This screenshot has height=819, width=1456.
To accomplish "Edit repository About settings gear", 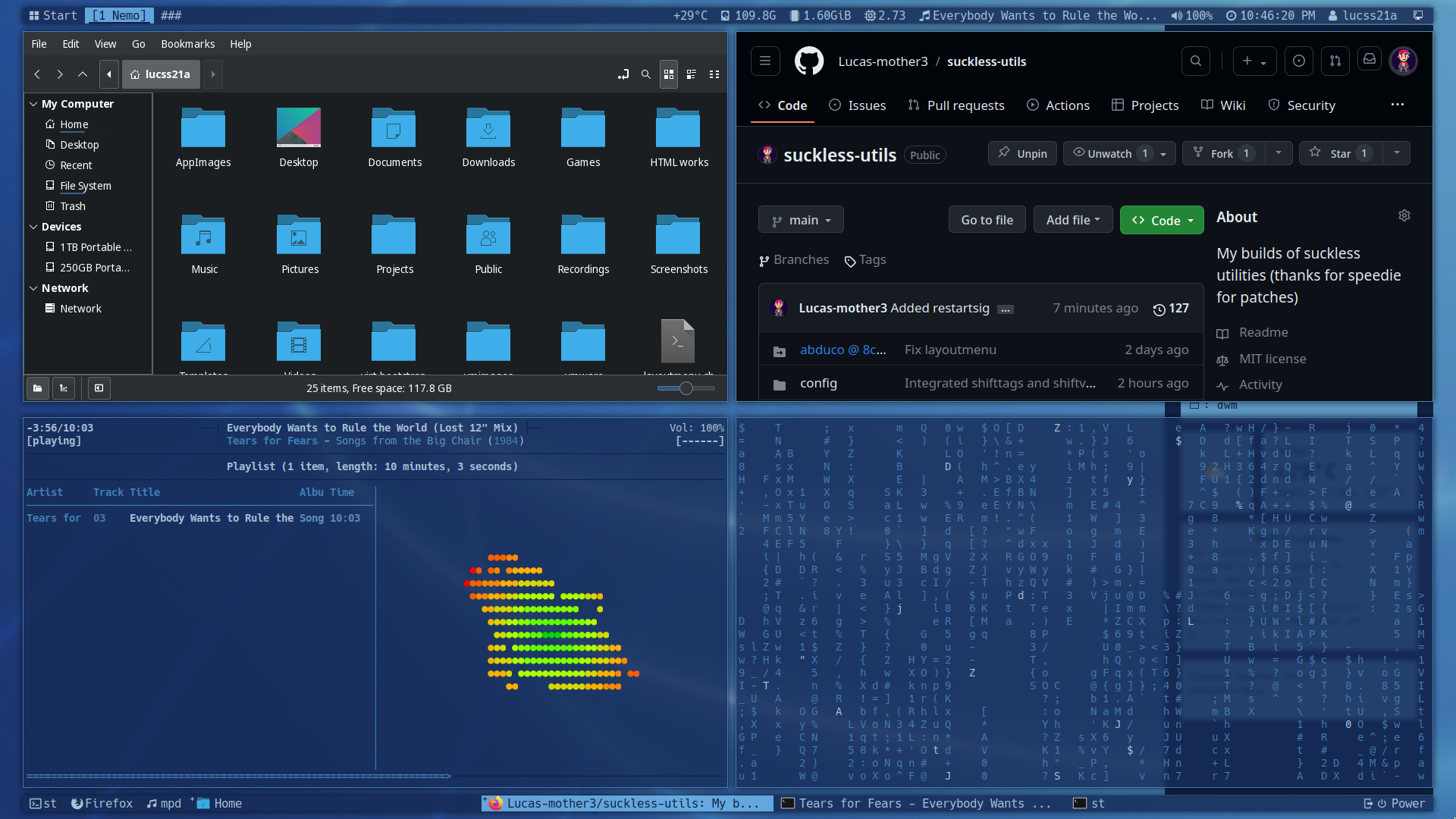I will [1404, 216].
